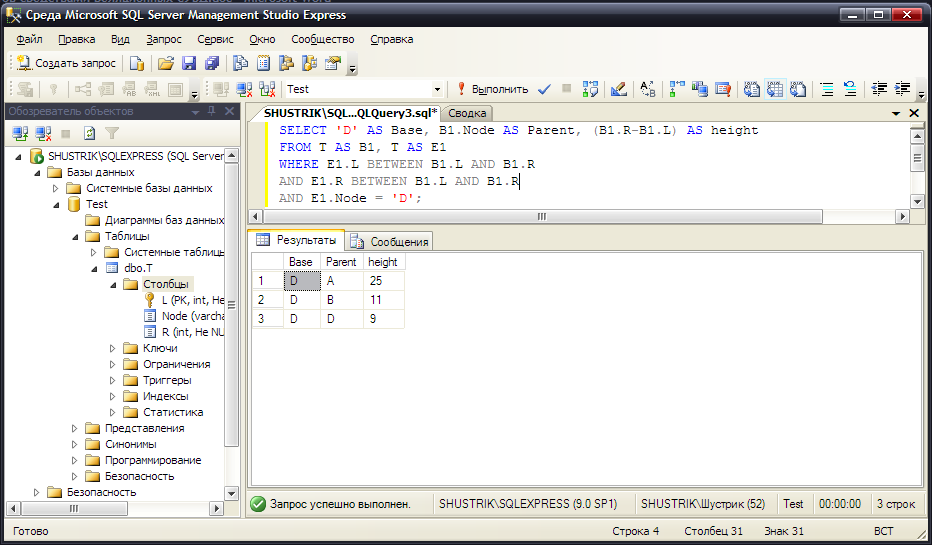
Task: Collapse the Столбцы folder
Action: [x=113, y=285]
